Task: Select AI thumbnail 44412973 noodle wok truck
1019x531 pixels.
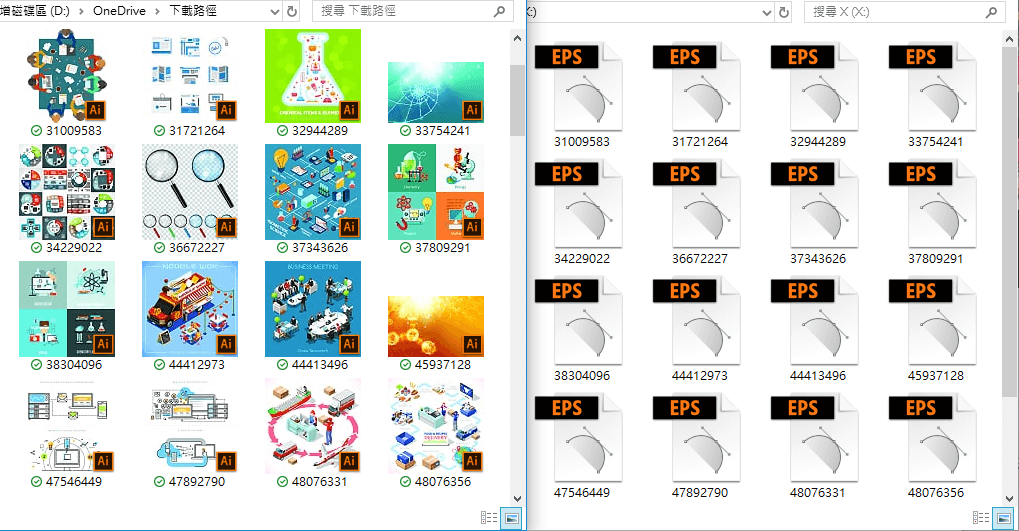Action: [190, 309]
